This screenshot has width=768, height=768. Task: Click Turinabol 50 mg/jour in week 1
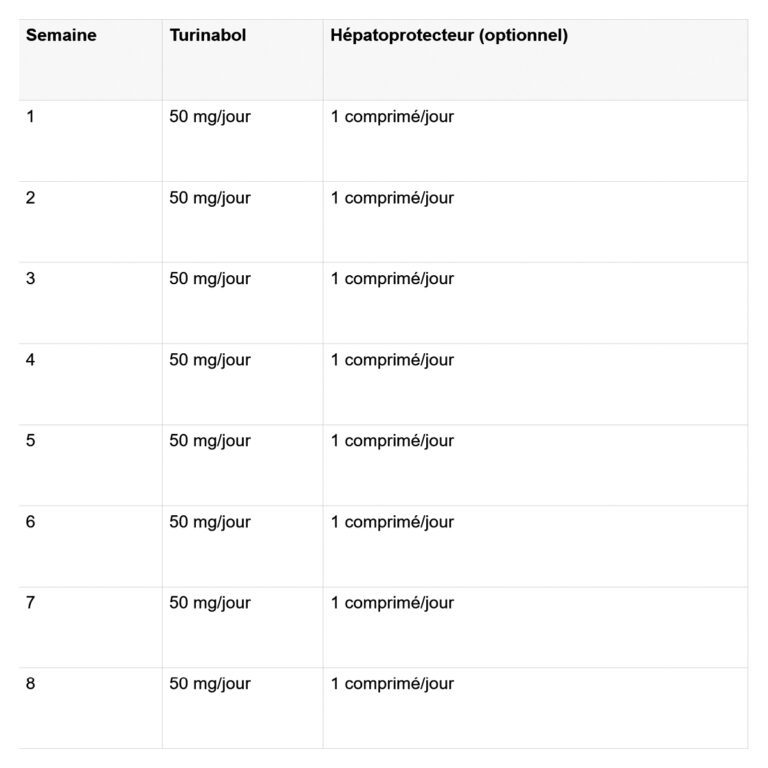point(210,117)
